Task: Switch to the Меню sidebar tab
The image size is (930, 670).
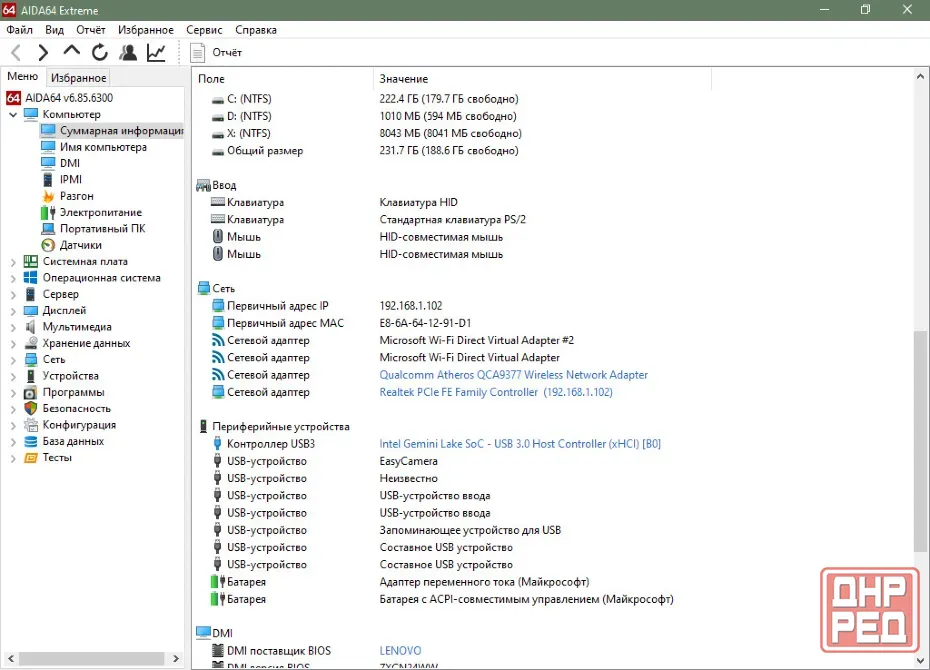Action: point(23,76)
